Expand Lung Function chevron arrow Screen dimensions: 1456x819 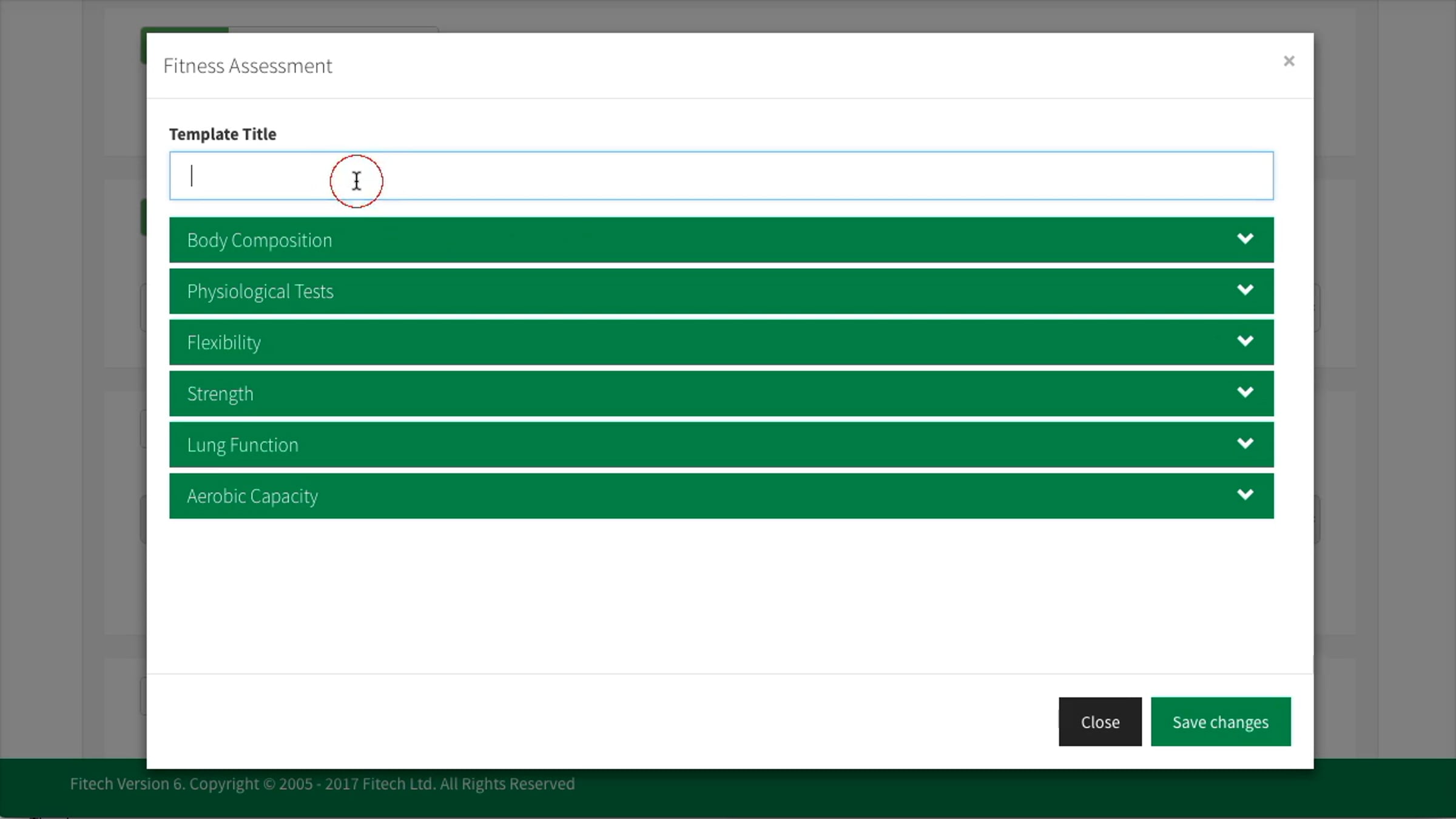click(1245, 443)
